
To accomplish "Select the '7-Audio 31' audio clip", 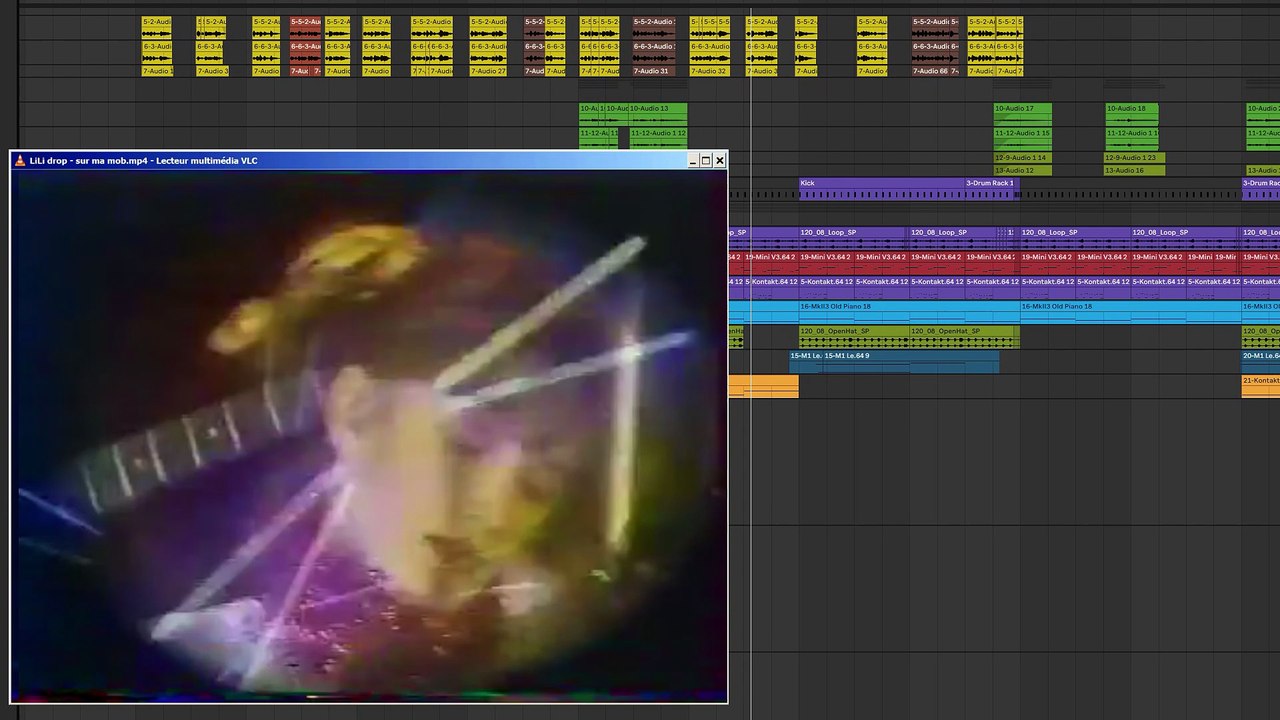I will click(653, 71).
